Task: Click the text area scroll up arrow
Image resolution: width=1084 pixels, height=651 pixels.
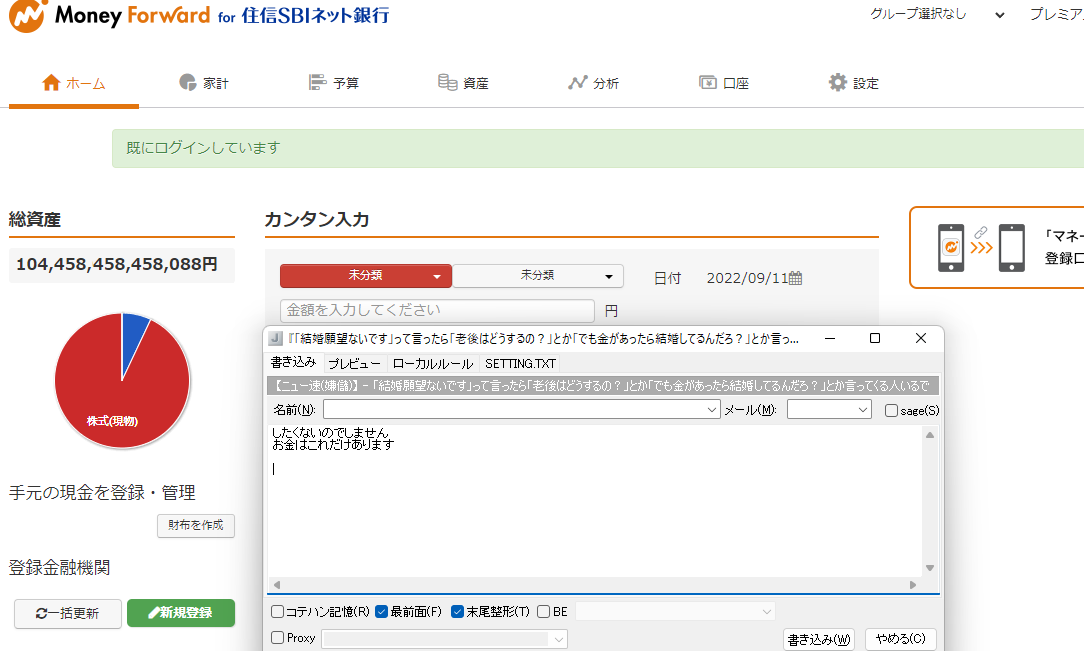Action: 930,435
